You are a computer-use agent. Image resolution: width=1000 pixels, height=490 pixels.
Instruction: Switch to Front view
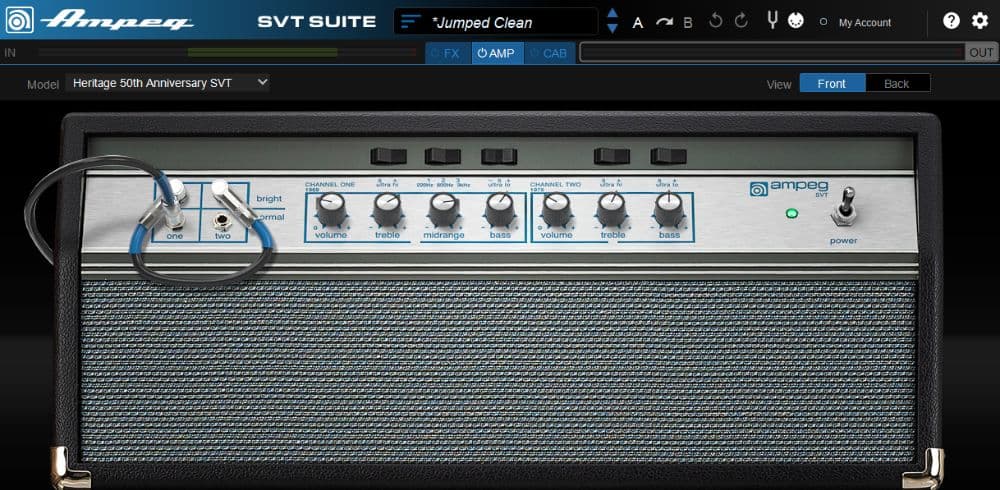832,84
